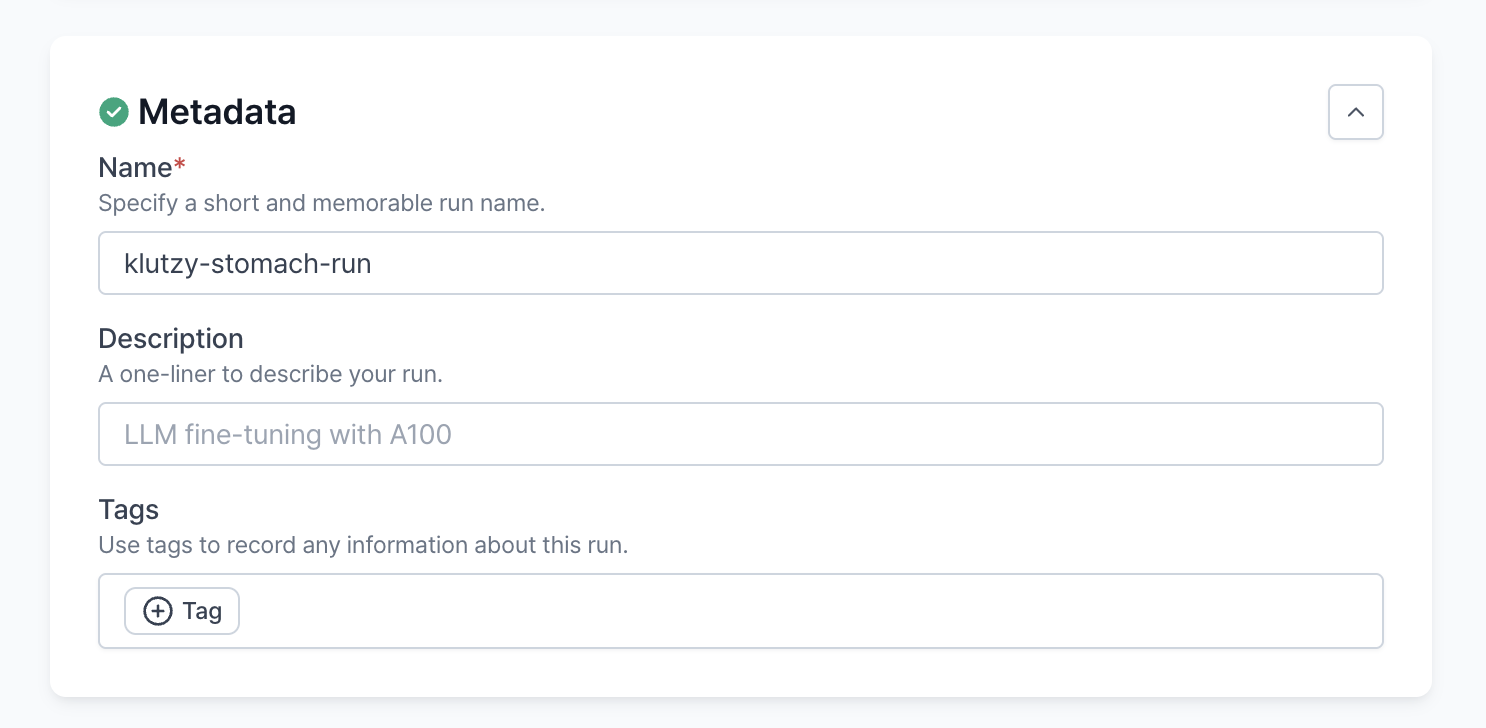This screenshot has height=728, width=1486.
Task: Collapse the Metadata section with the chevron
Action: point(1355,112)
